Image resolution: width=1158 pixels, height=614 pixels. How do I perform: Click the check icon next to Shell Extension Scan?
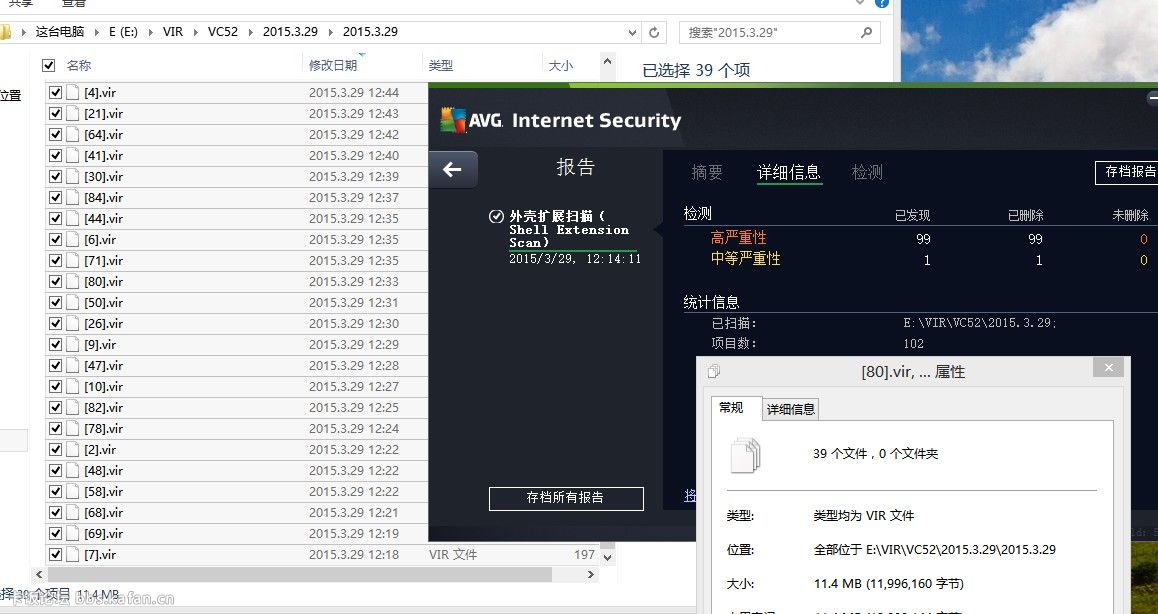coord(496,216)
